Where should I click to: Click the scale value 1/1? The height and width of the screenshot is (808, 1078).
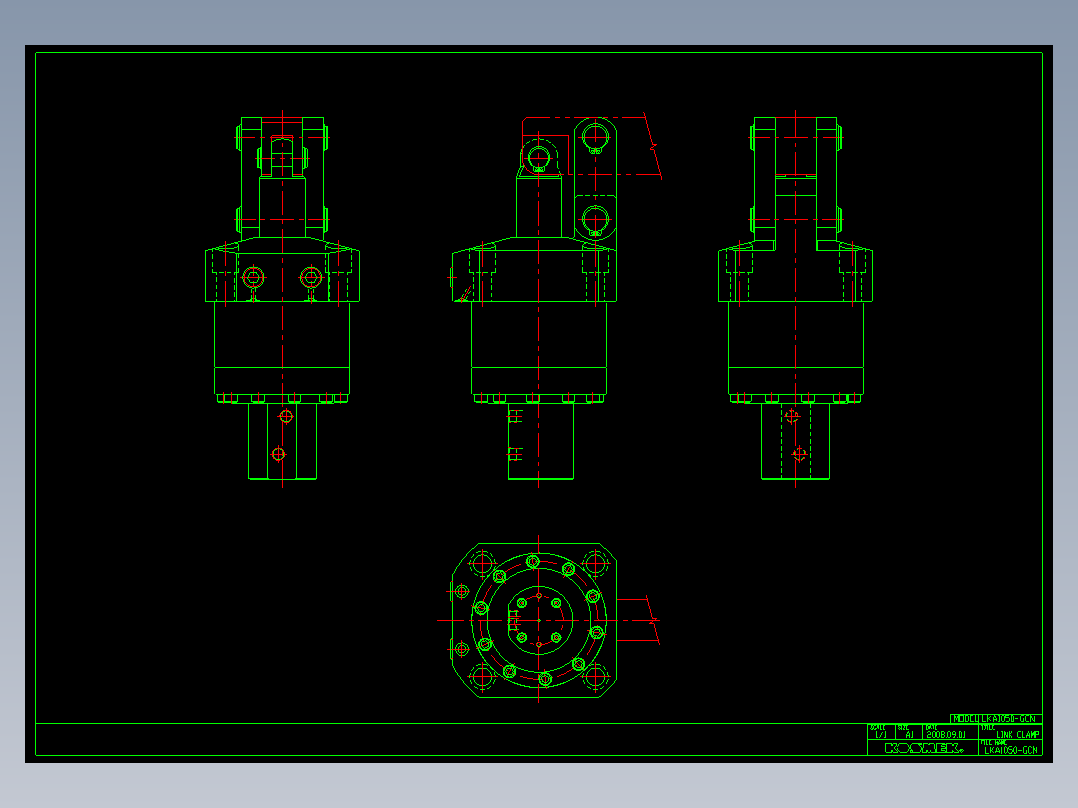click(x=881, y=734)
